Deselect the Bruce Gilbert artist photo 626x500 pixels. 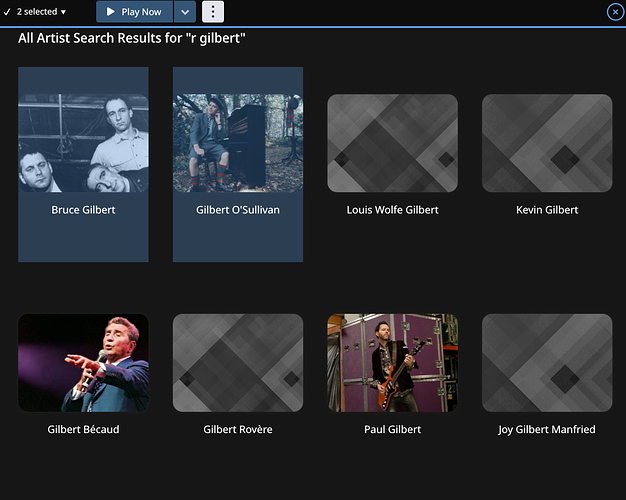click(x=83, y=143)
